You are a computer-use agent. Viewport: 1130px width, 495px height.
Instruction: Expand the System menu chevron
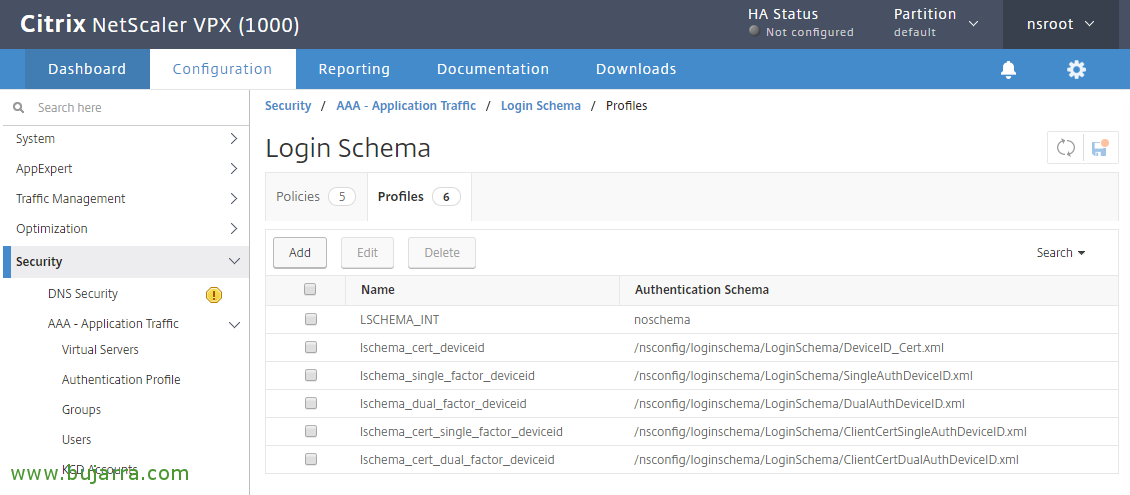point(233,138)
